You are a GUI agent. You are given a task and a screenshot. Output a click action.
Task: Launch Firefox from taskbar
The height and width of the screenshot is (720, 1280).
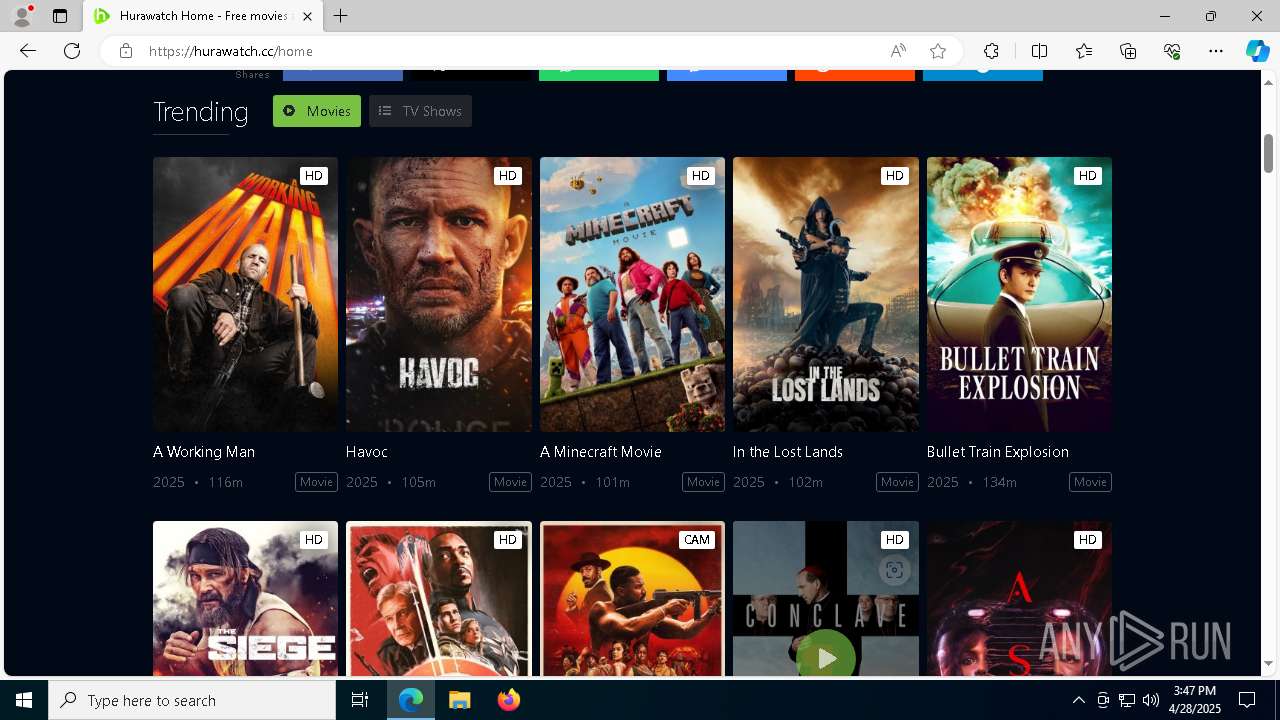coord(508,700)
